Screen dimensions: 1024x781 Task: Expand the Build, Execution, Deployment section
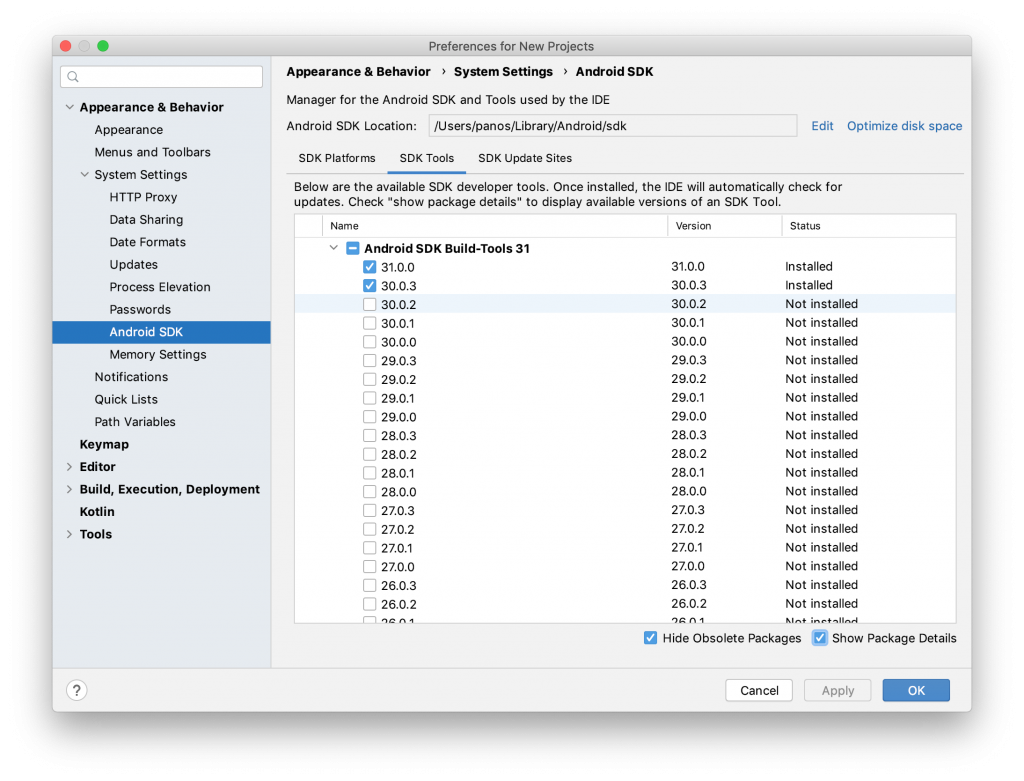69,489
